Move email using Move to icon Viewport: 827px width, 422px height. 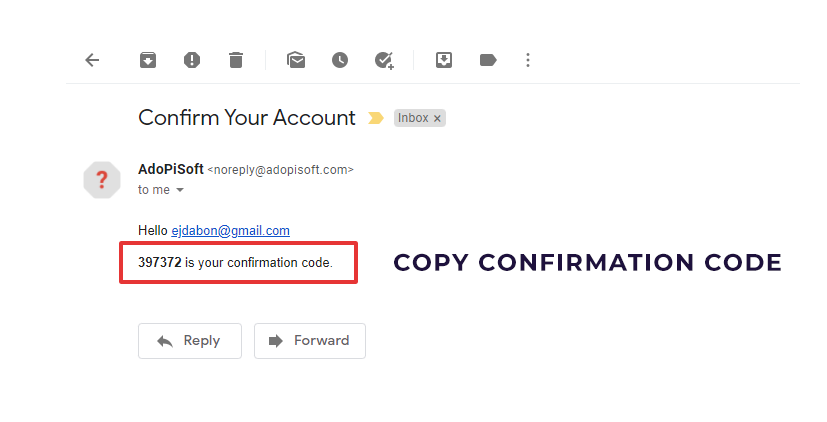[x=444, y=60]
